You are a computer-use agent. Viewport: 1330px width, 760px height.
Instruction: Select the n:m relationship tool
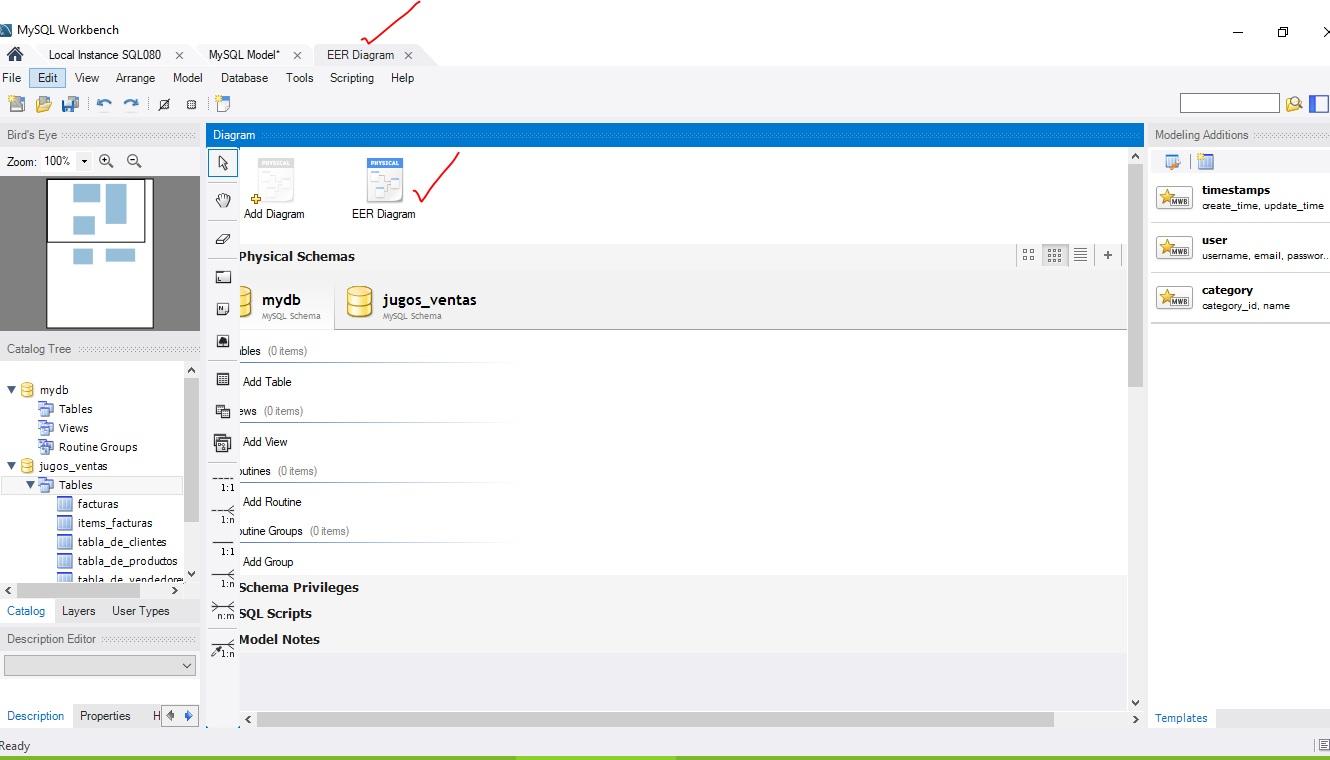point(224,610)
